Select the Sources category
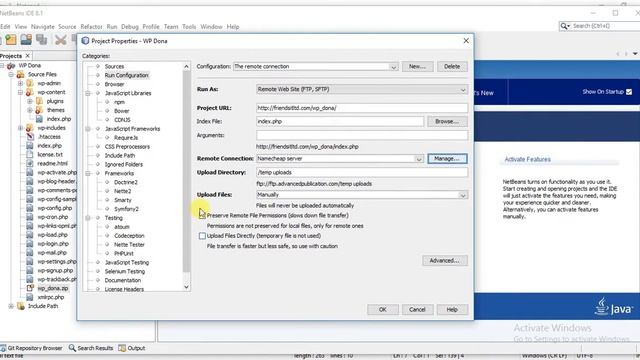The width and height of the screenshot is (640, 360). coord(114,66)
